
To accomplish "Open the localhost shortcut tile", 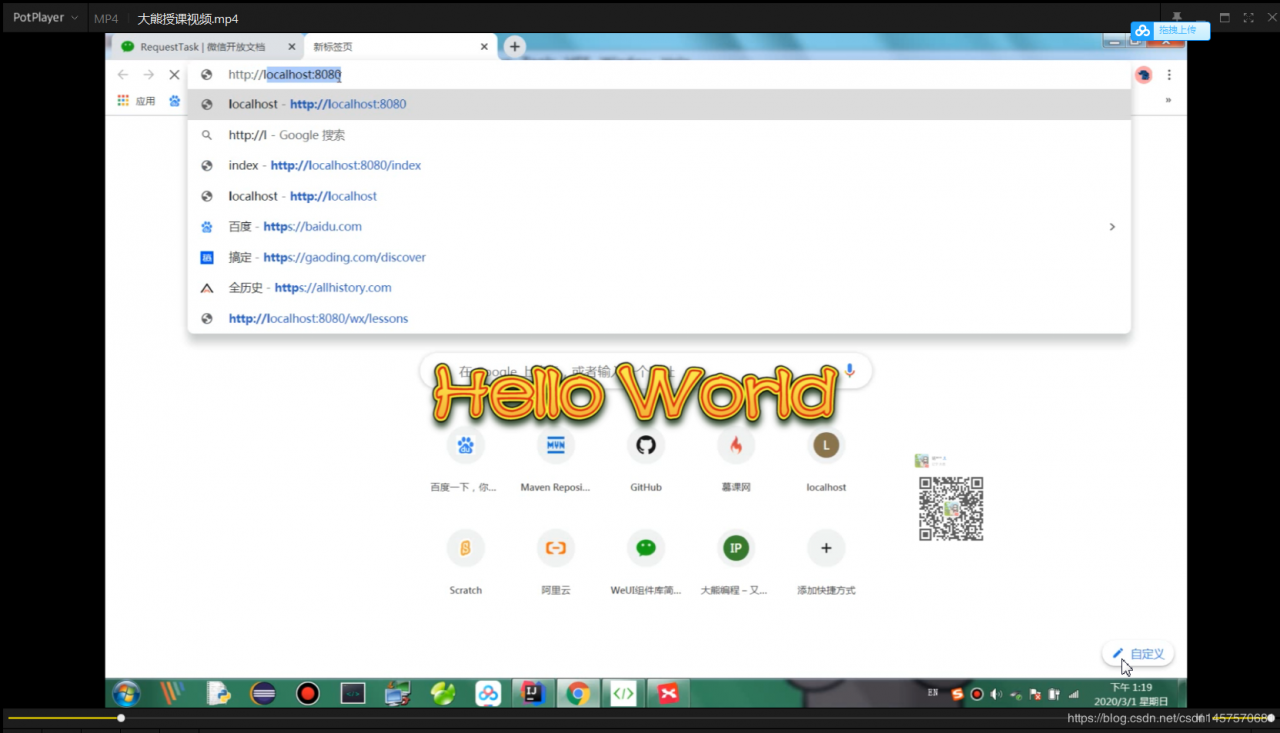I will 826,461.
